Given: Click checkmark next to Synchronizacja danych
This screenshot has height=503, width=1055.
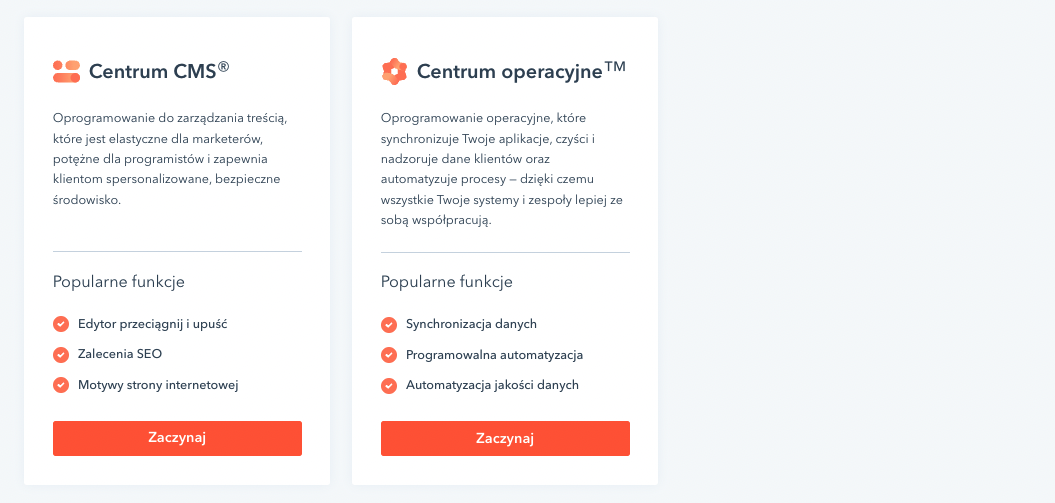Looking at the screenshot, I should point(389,325).
